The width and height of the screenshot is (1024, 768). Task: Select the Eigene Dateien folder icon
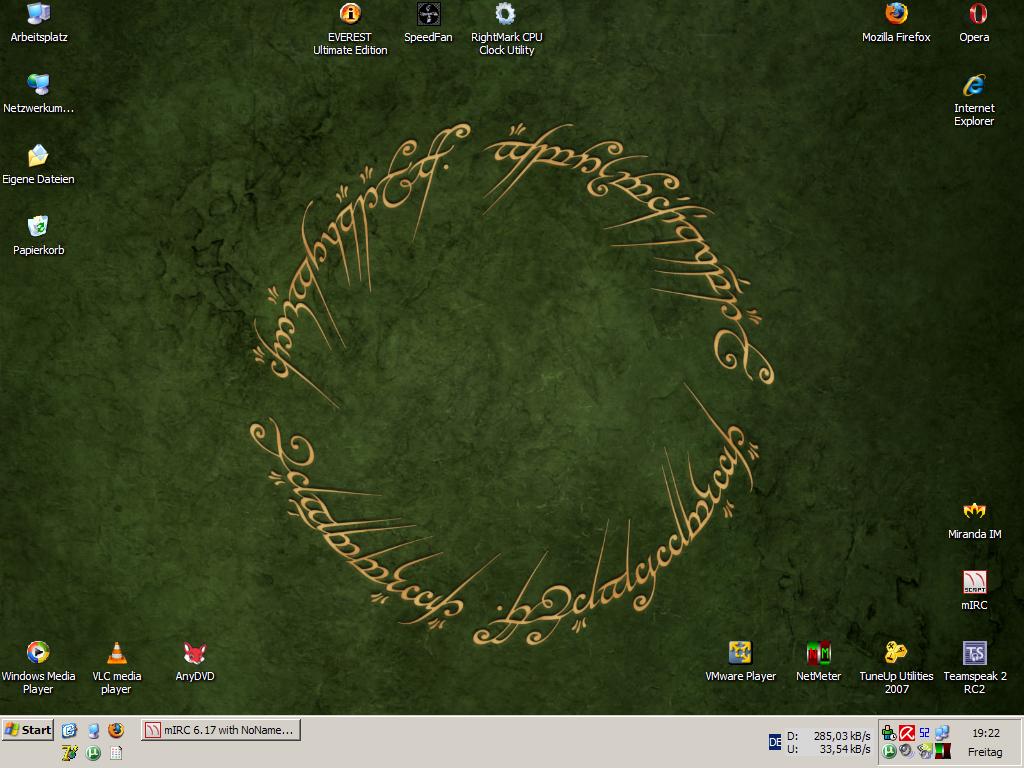[39, 165]
